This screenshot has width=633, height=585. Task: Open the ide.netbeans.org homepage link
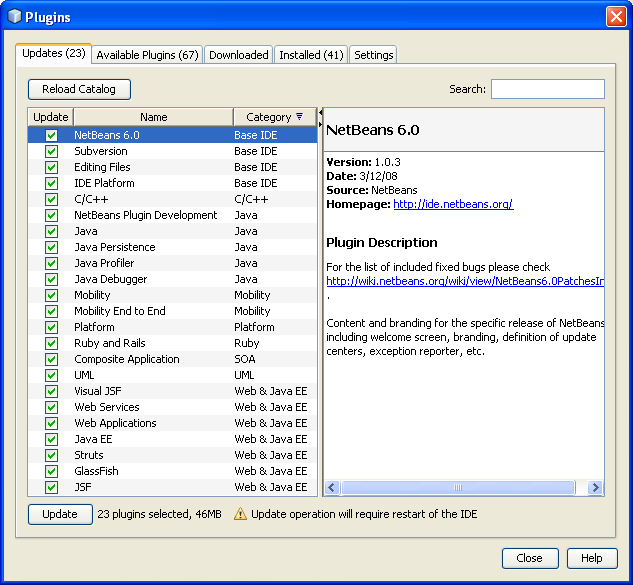point(452,204)
